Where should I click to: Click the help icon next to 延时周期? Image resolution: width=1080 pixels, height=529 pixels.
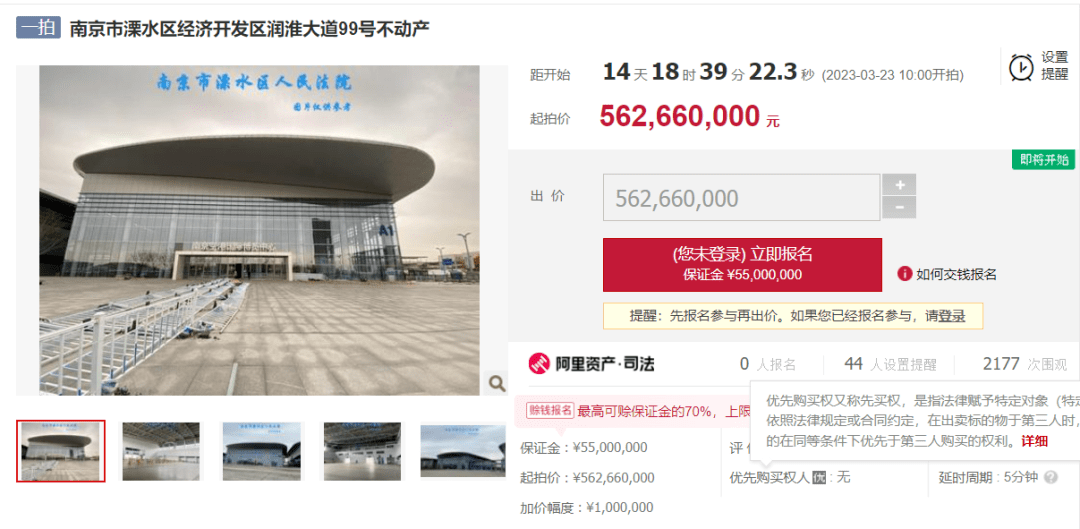point(1050,477)
